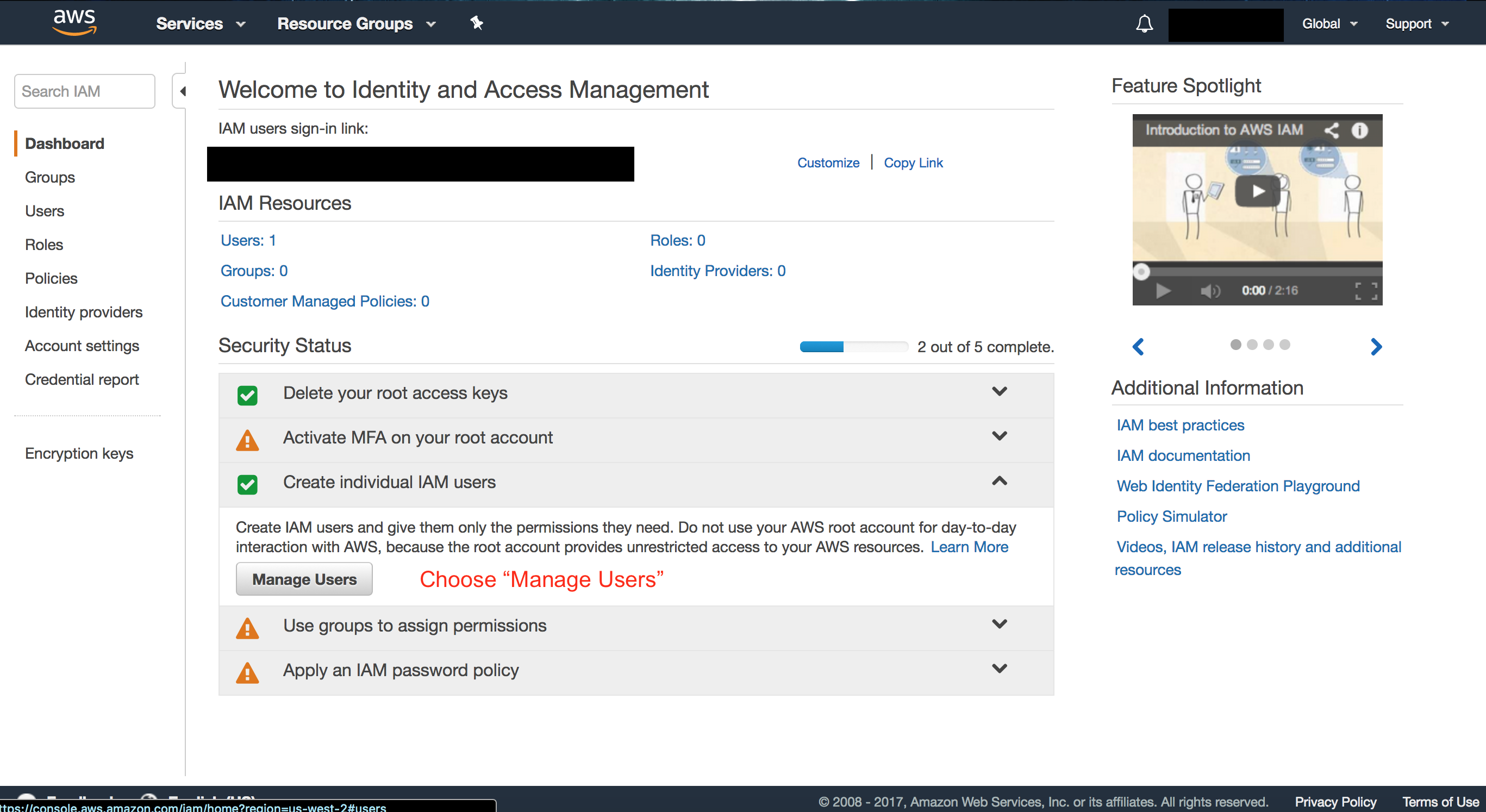Click green check for root access keys
Viewport: 1486px width, 812px height.
point(247,395)
